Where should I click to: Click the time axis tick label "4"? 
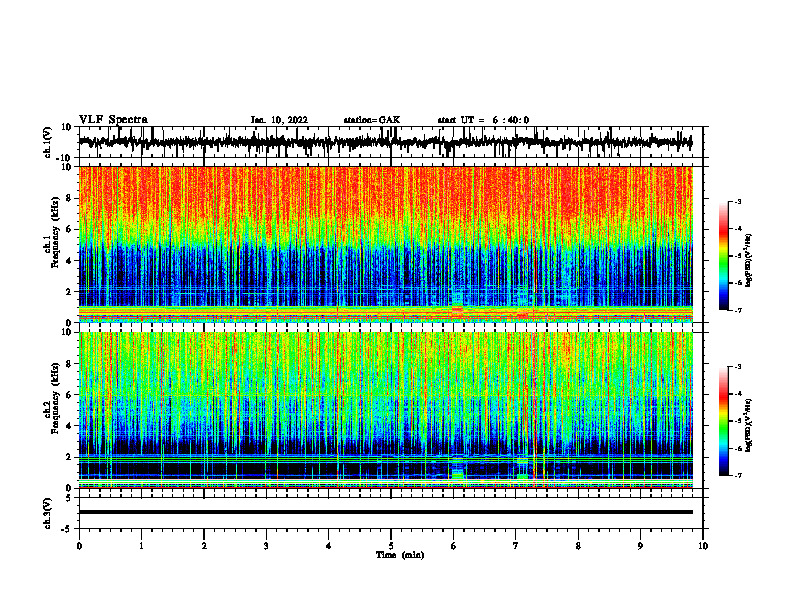click(328, 546)
